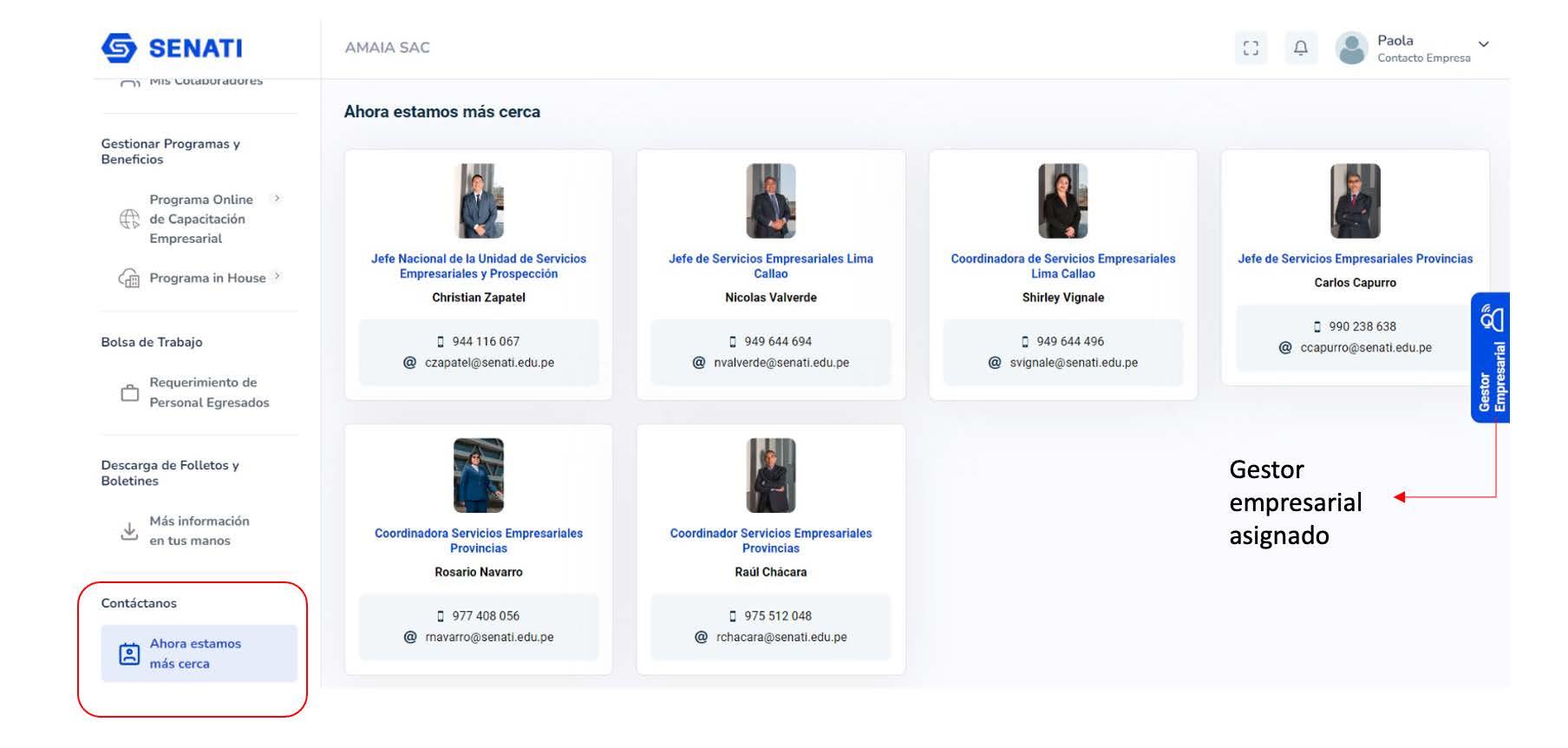
Task: Click phone number 990 238 638
Action: 1362,327
